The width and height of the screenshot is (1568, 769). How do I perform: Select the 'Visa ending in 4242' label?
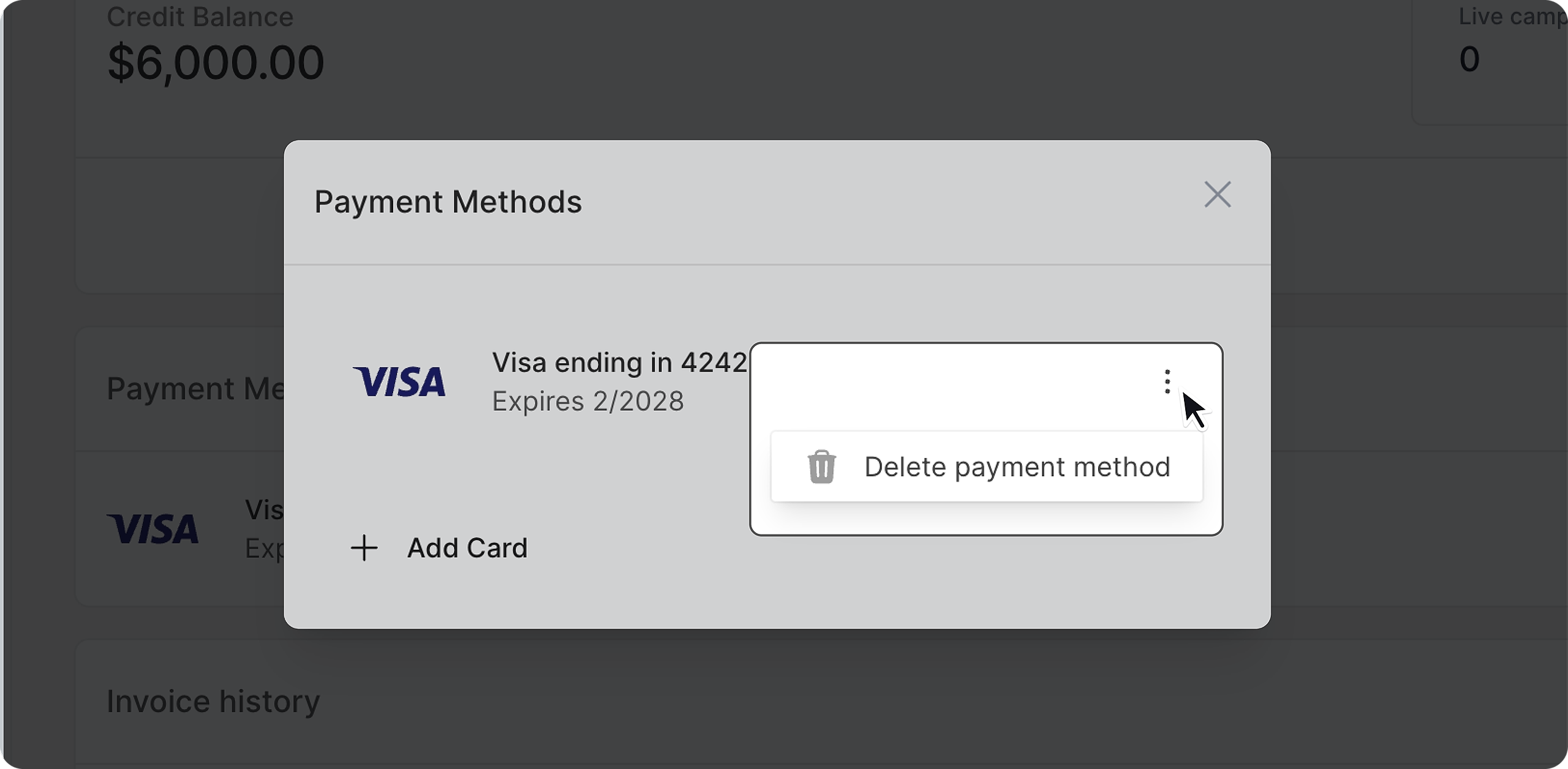point(619,362)
